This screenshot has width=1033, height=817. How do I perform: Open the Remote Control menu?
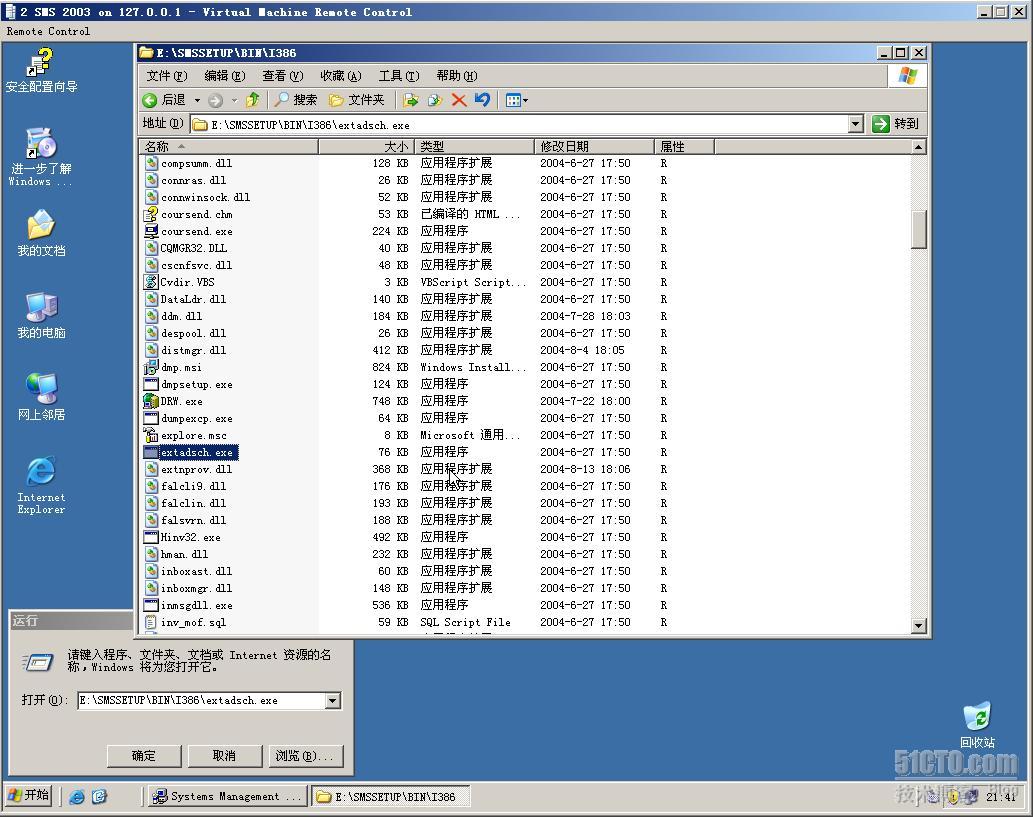(x=48, y=31)
